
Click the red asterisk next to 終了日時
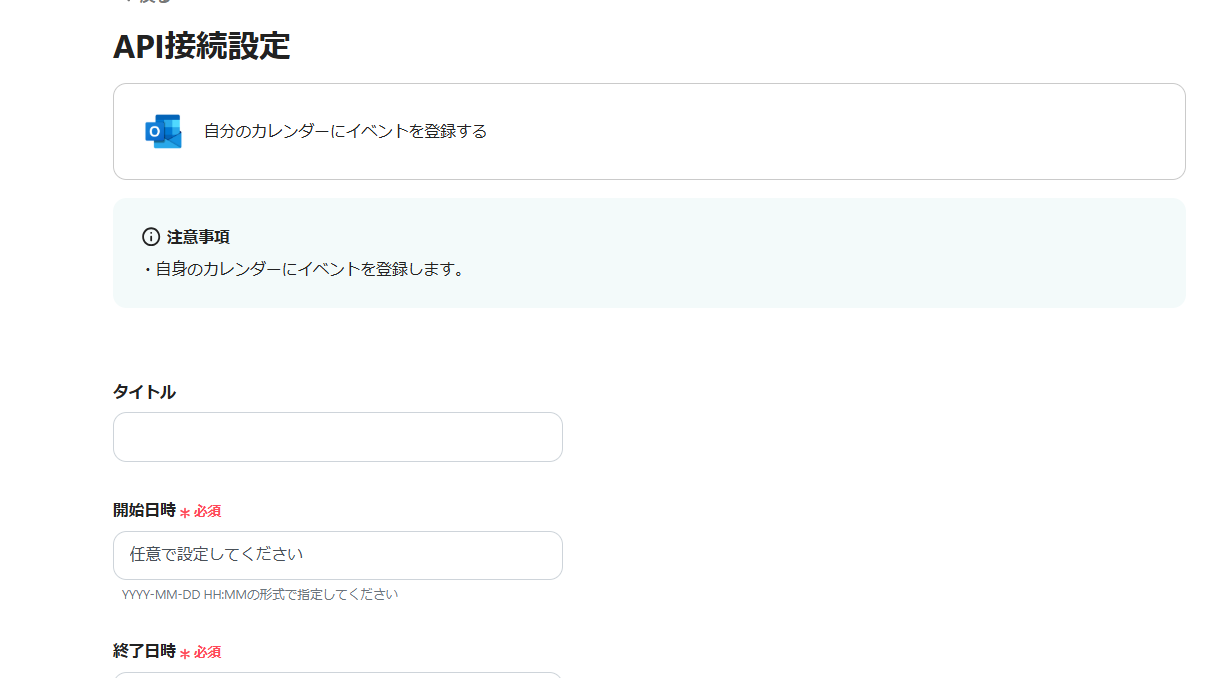(x=185, y=653)
